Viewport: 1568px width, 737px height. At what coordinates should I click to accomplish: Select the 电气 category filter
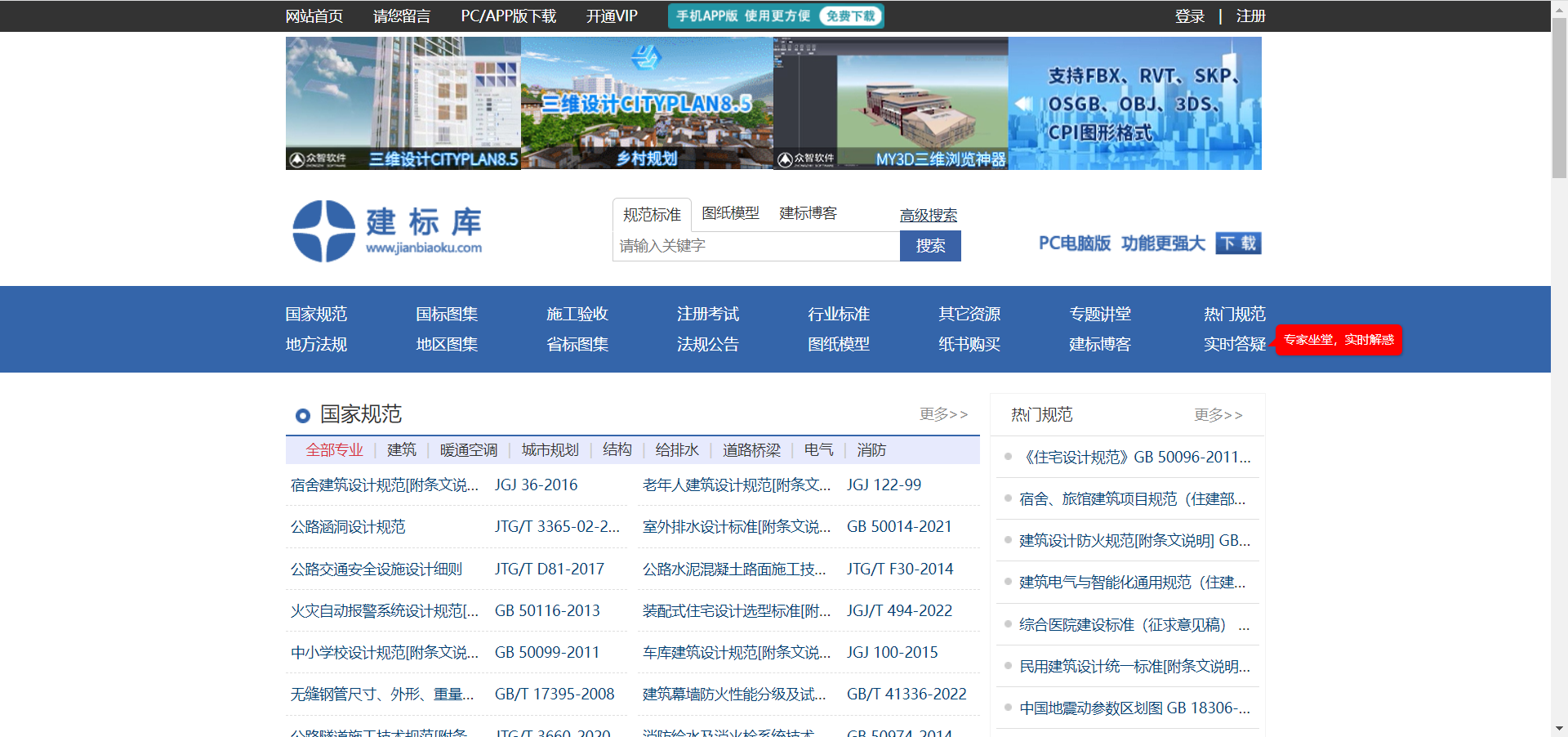[x=819, y=450]
